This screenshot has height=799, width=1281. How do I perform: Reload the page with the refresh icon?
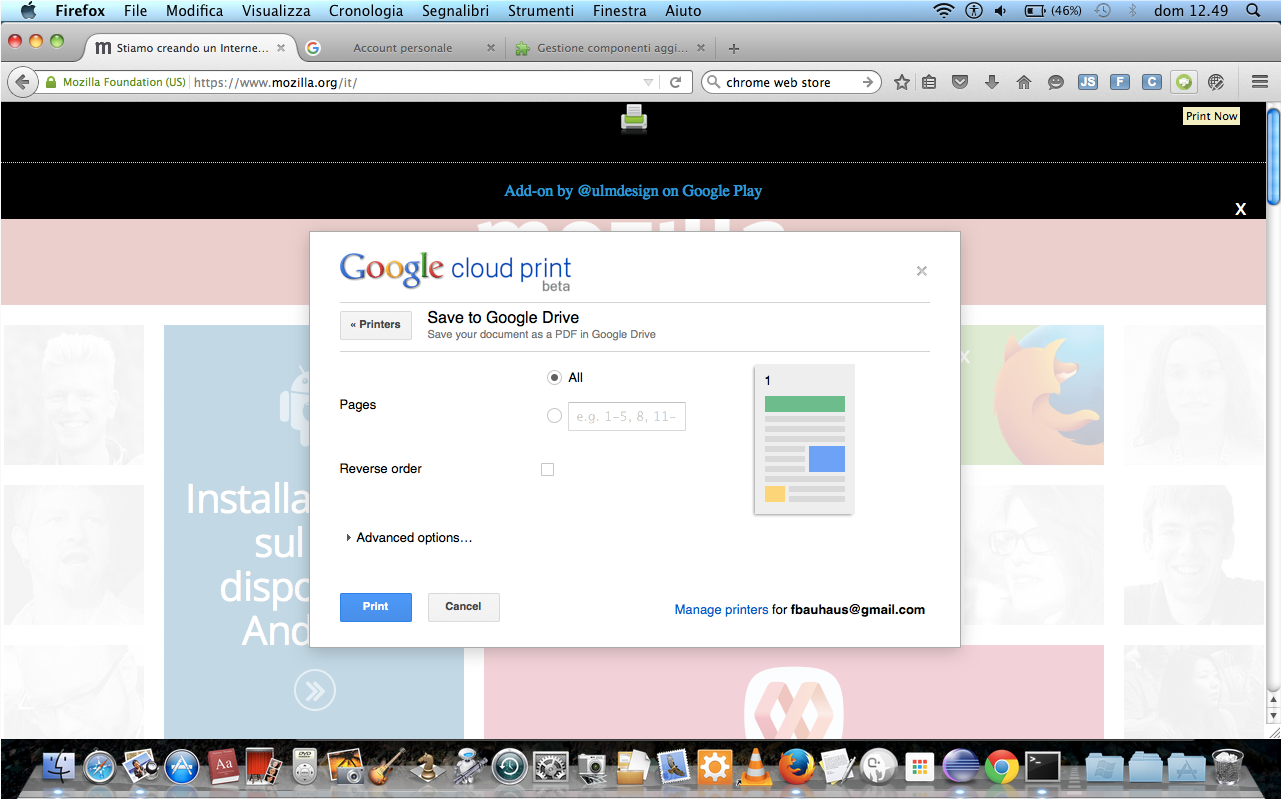675,82
